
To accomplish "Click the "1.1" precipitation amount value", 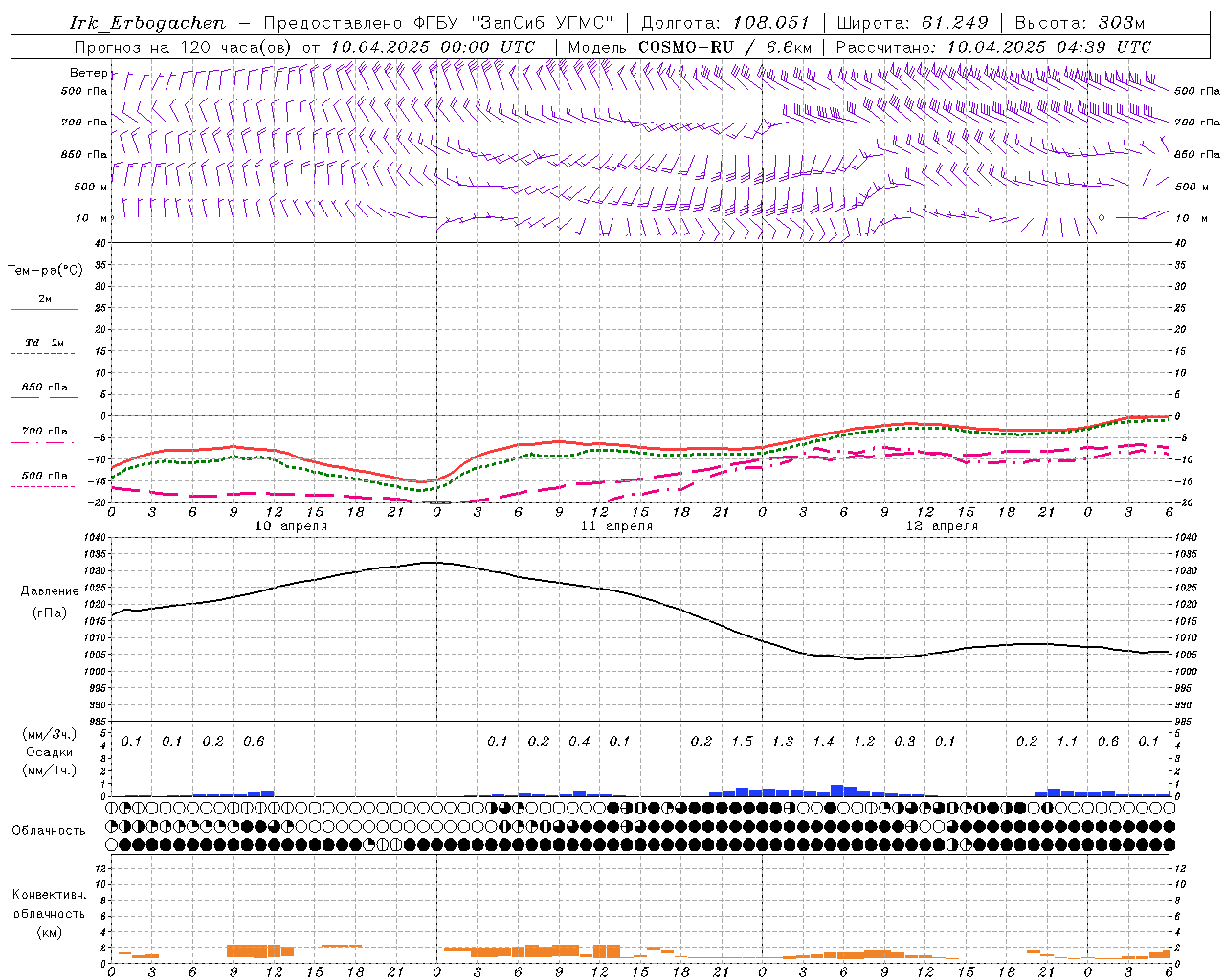I will pyautogui.click(x=1067, y=741).
